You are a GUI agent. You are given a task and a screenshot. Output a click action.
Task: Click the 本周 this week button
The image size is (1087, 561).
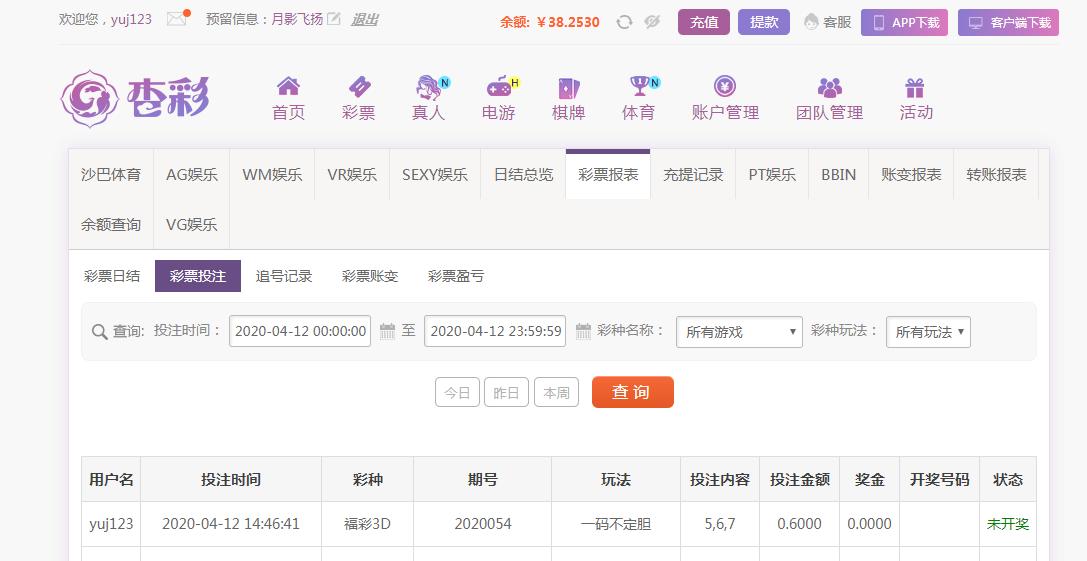click(x=557, y=392)
